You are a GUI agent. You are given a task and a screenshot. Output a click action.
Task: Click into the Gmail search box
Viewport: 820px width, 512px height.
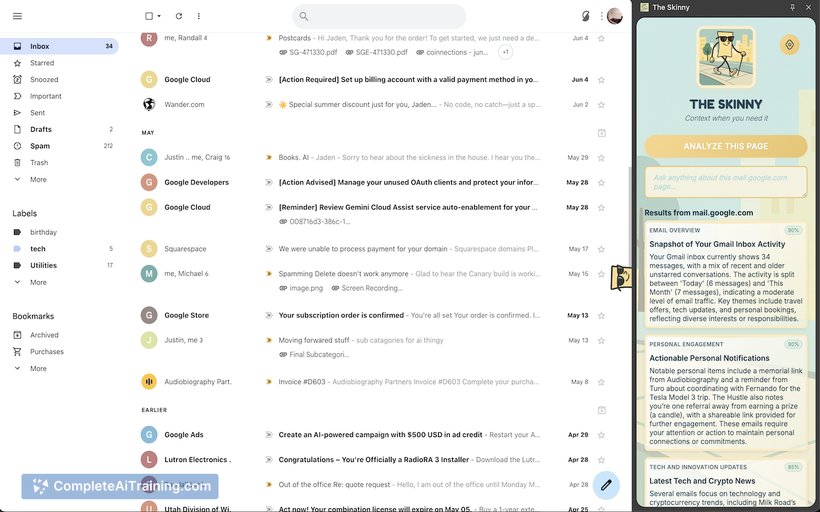click(379, 16)
